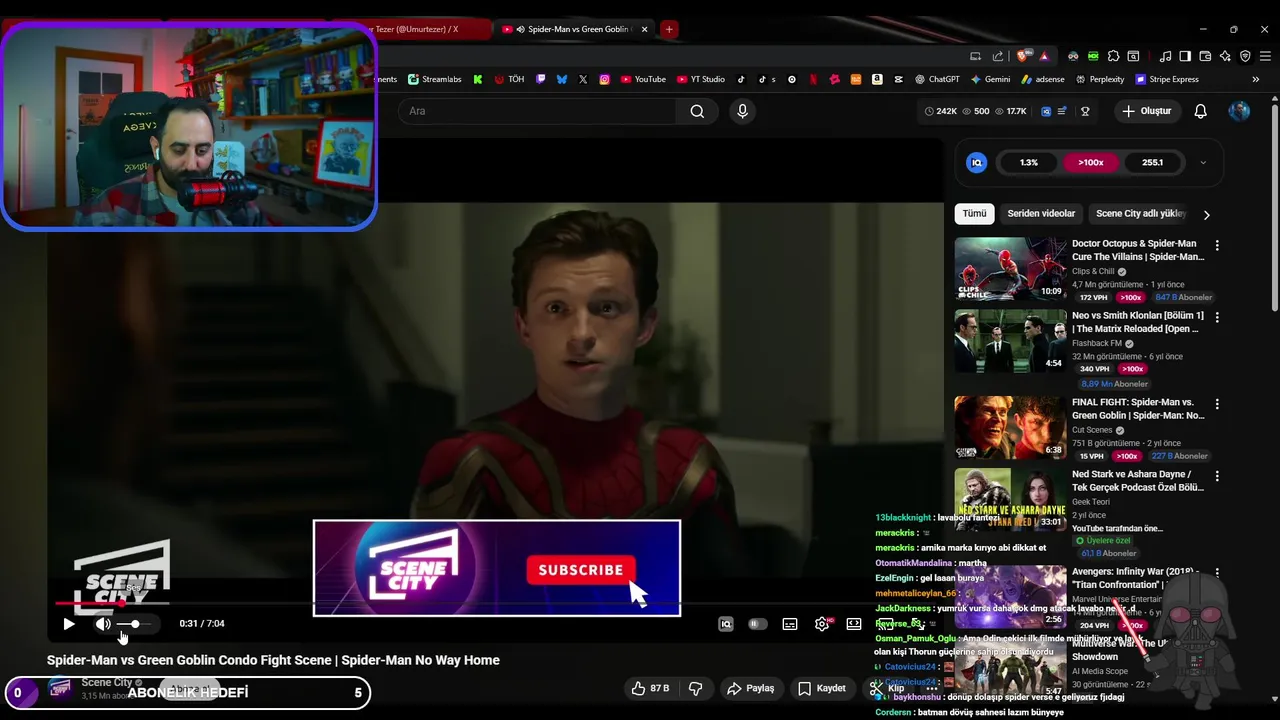Click the Oluştur create button
Screen dimensions: 1280x720
pyautogui.click(x=1146, y=111)
